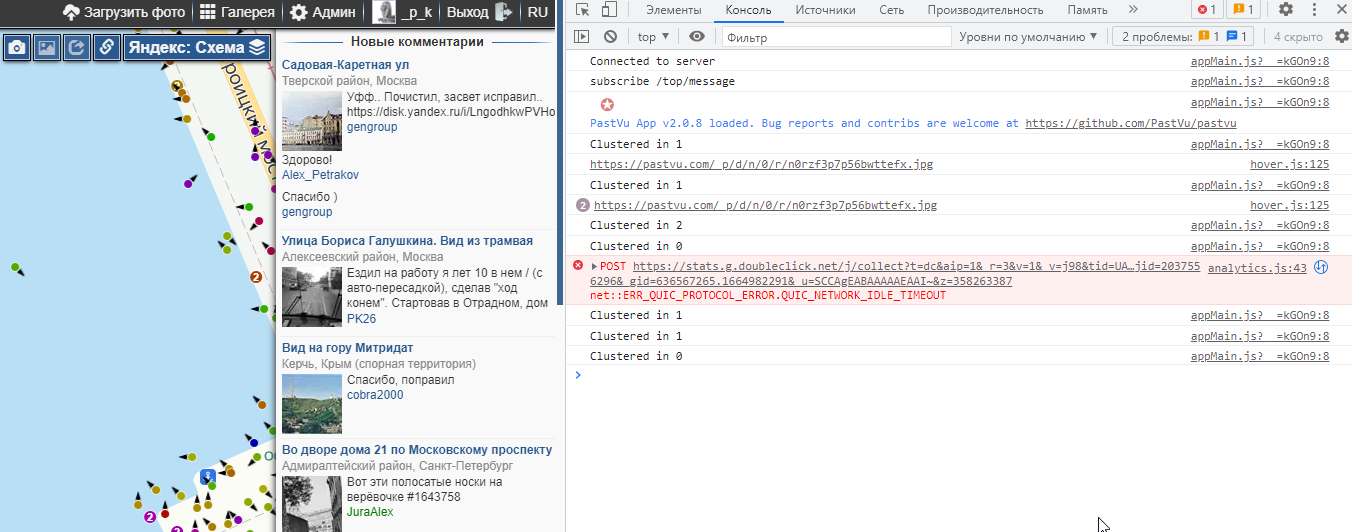This screenshot has height=532, width=1352.
Task: Click the network request icon beside analytics.js:43
Action: point(1320,267)
